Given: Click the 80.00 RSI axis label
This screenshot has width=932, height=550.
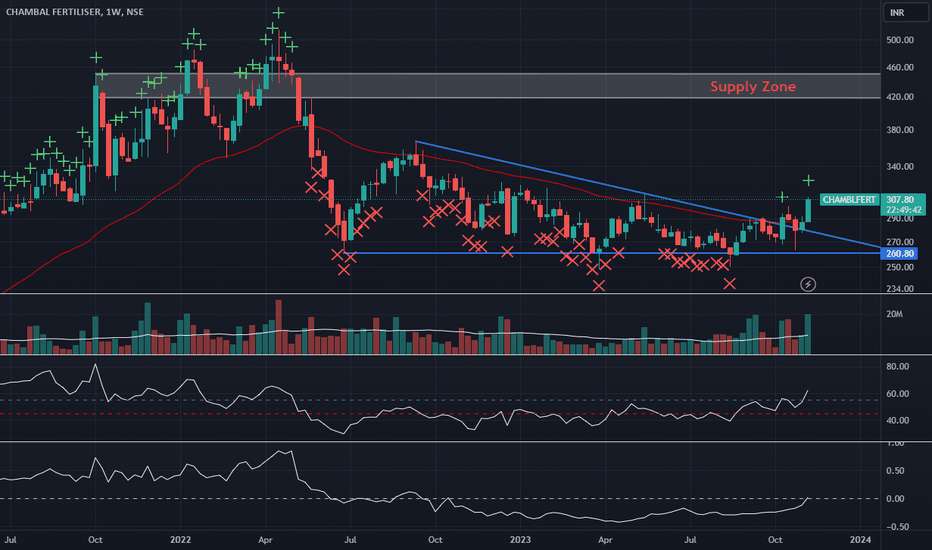Looking at the screenshot, I should (x=898, y=367).
